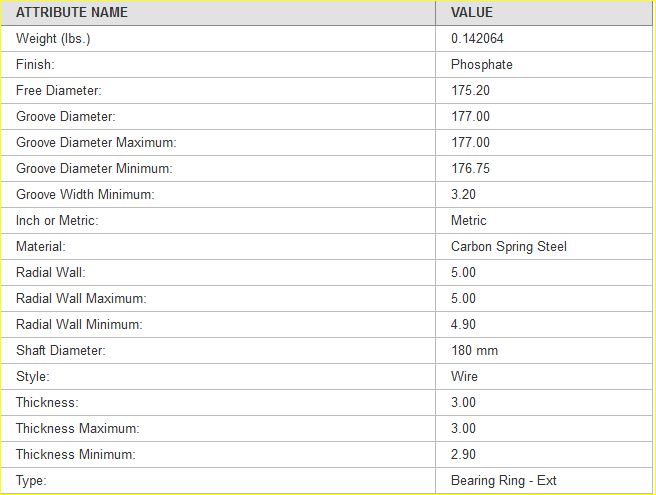656x495 pixels.
Task: Click the Groove Diameter Maximum: label
Action: point(96,142)
